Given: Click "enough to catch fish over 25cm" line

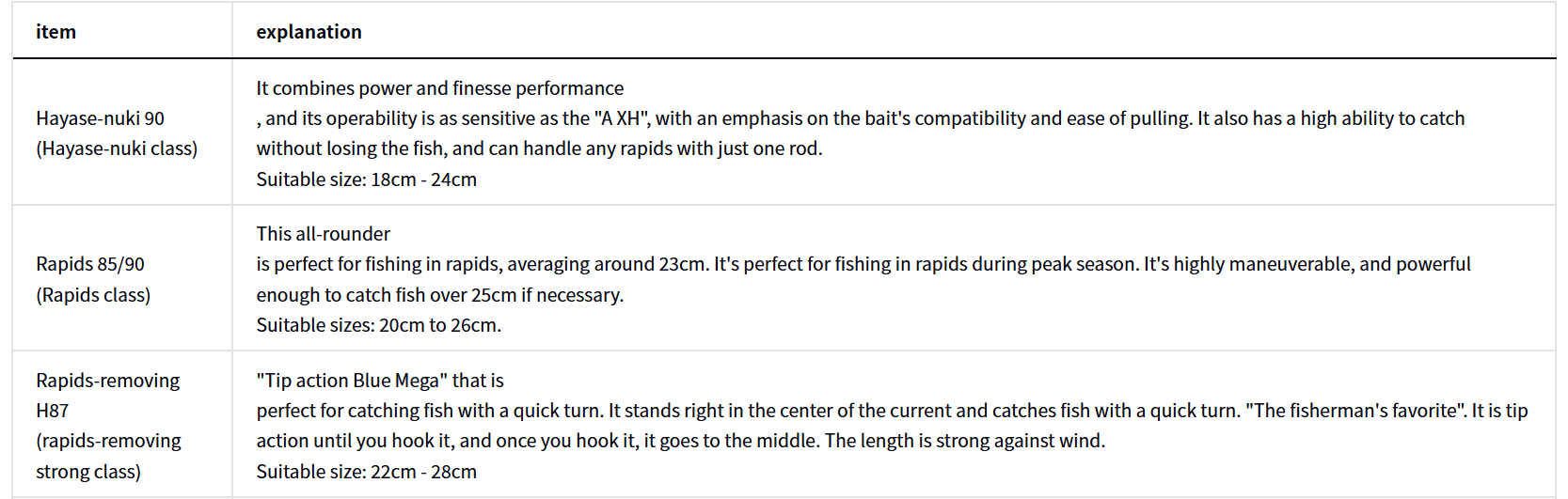Looking at the screenshot, I should point(439,295).
